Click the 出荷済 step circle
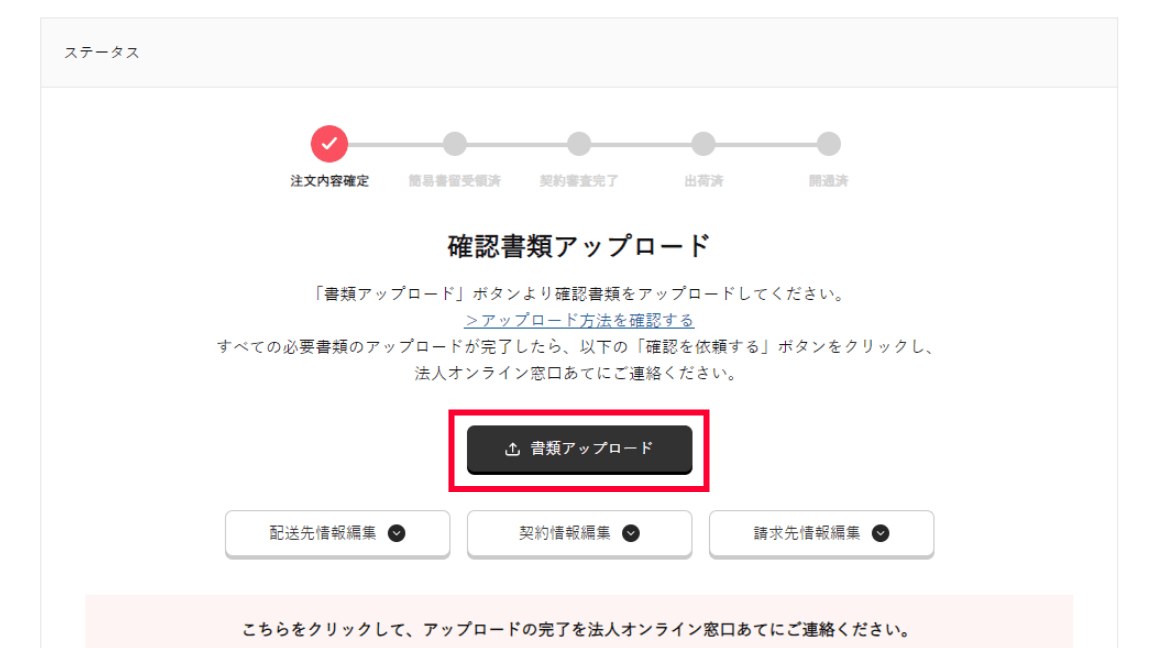Image resolution: width=1152 pixels, height=648 pixels. tap(703, 144)
